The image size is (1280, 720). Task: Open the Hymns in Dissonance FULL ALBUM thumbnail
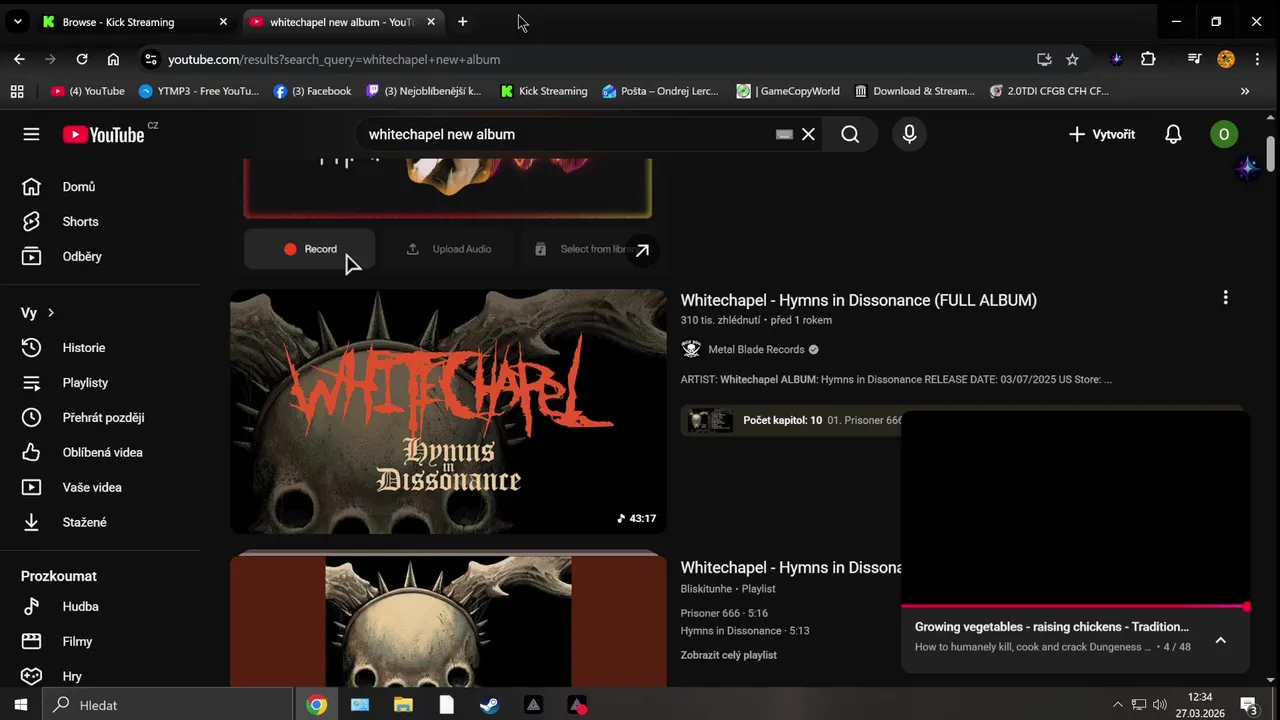coord(448,412)
